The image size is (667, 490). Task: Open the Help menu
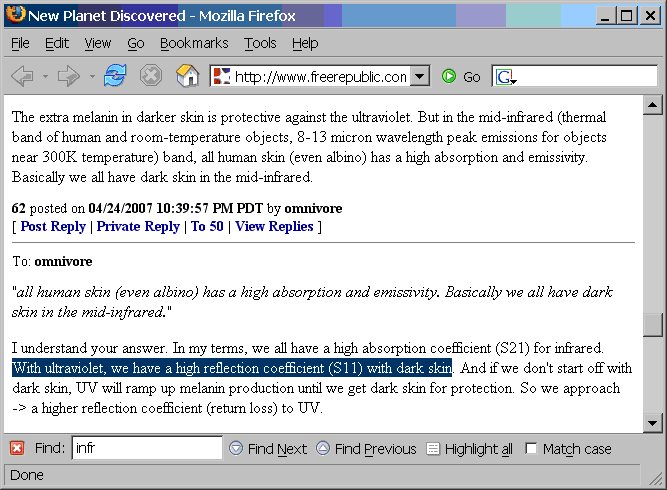pos(305,43)
